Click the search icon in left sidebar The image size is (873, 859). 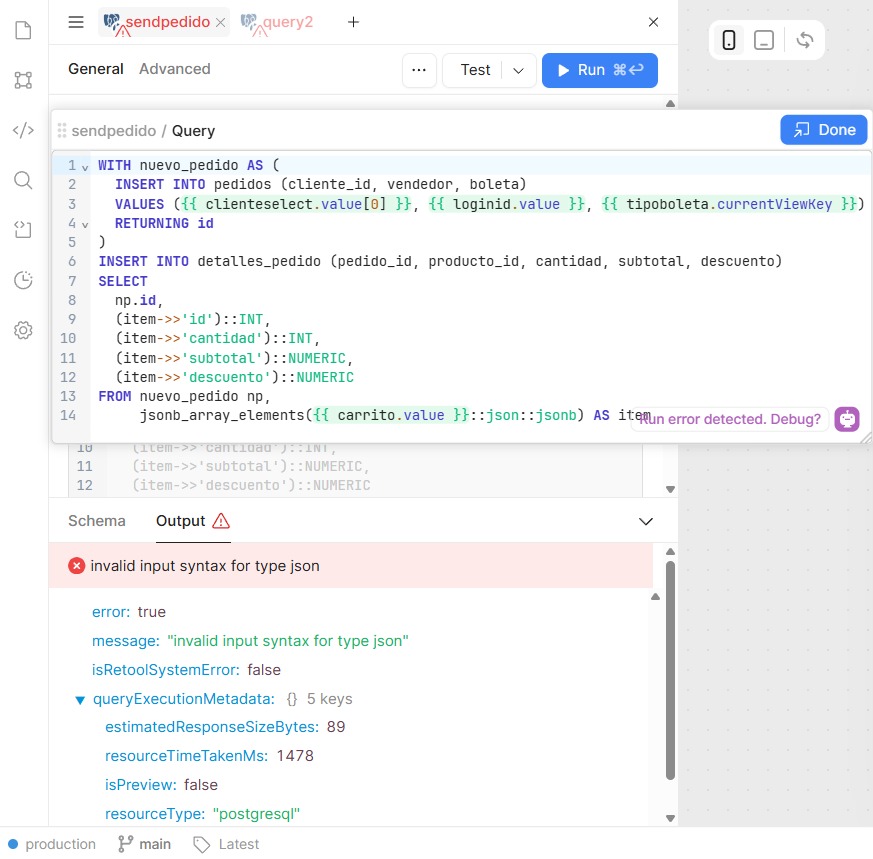(x=23, y=180)
